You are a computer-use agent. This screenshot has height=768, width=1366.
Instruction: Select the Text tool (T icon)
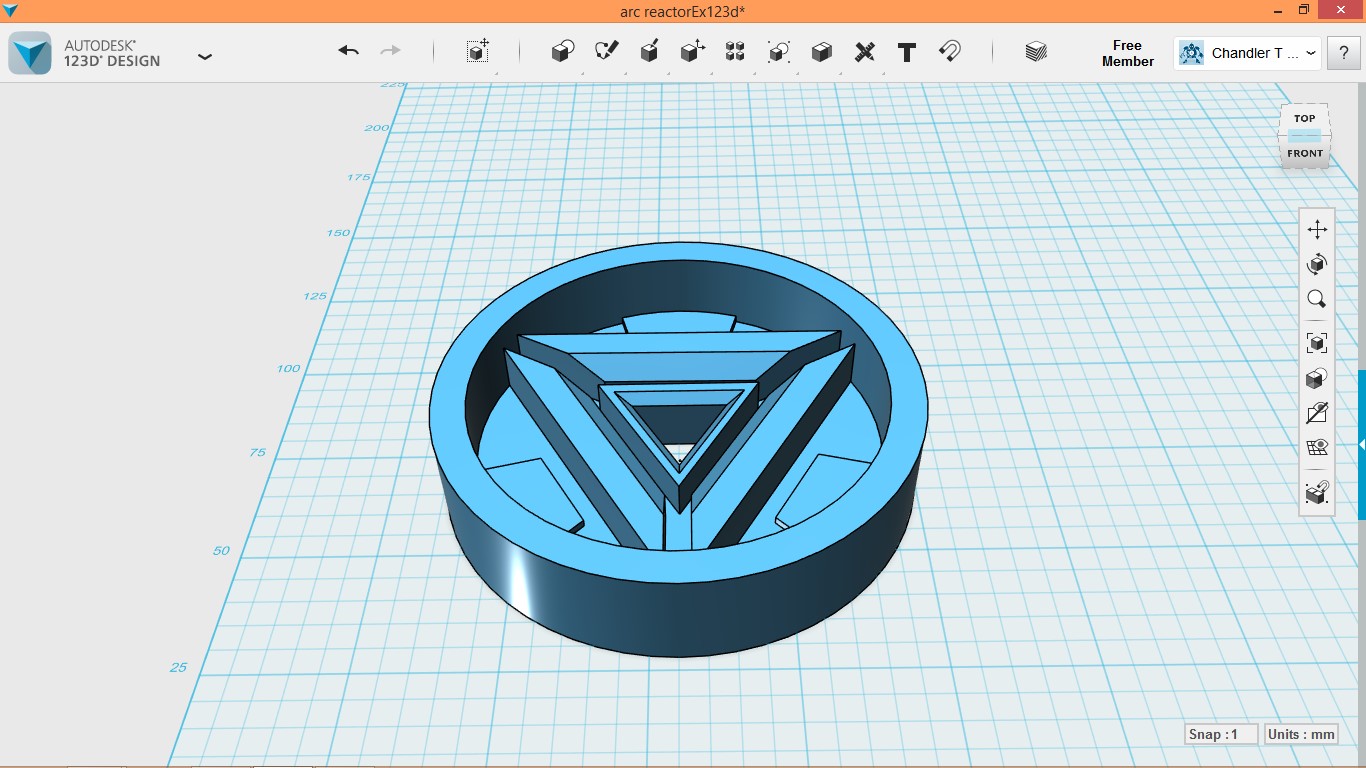907,52
